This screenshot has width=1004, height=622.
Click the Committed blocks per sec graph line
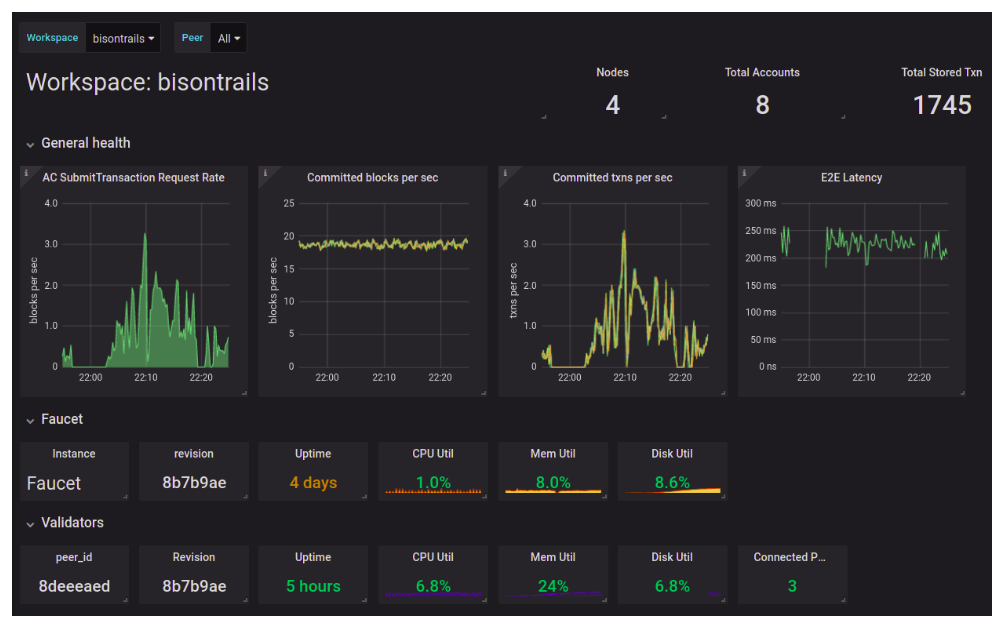(x=383, y=244)
